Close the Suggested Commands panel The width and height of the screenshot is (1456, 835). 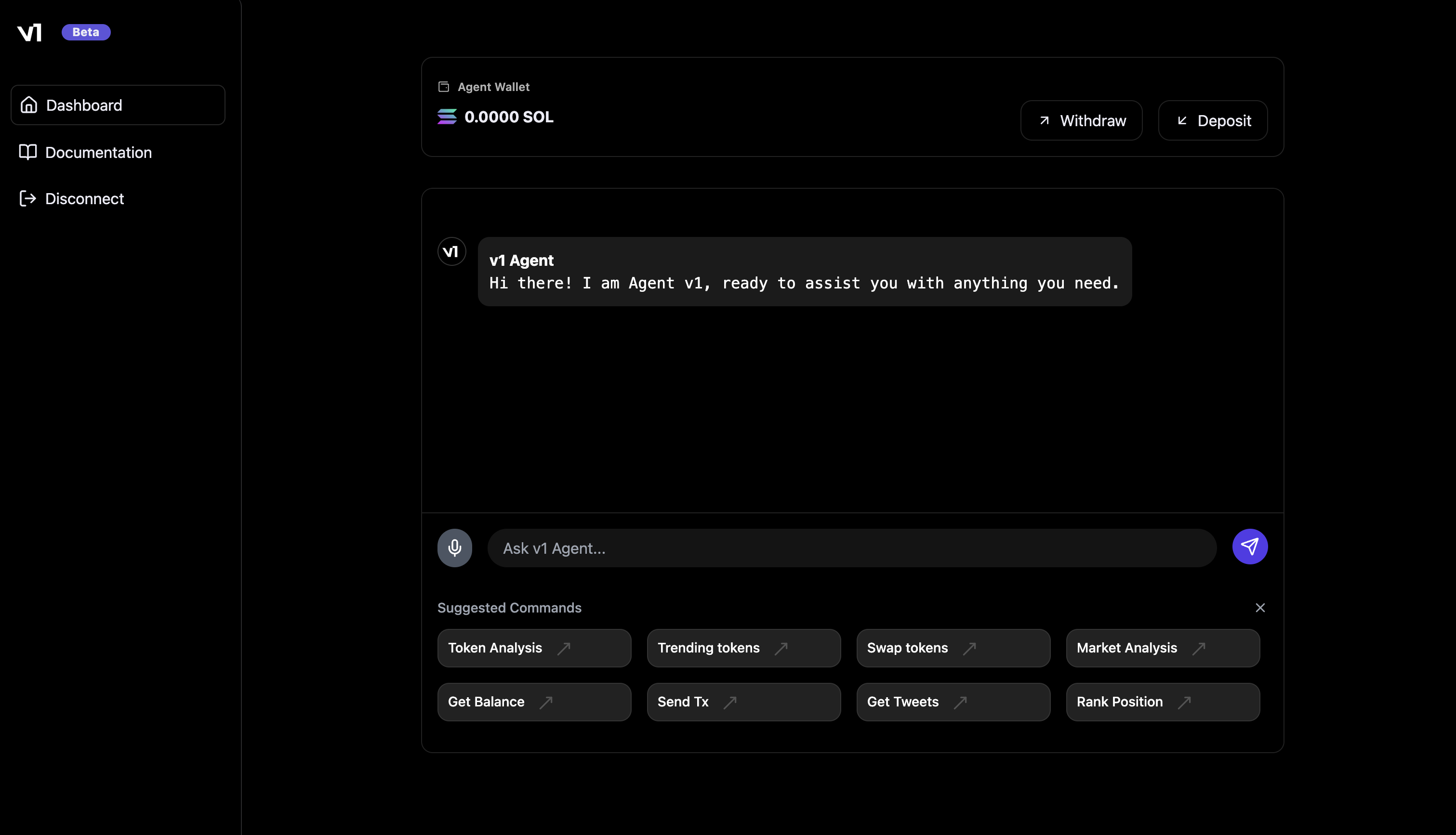point(1260,607)
